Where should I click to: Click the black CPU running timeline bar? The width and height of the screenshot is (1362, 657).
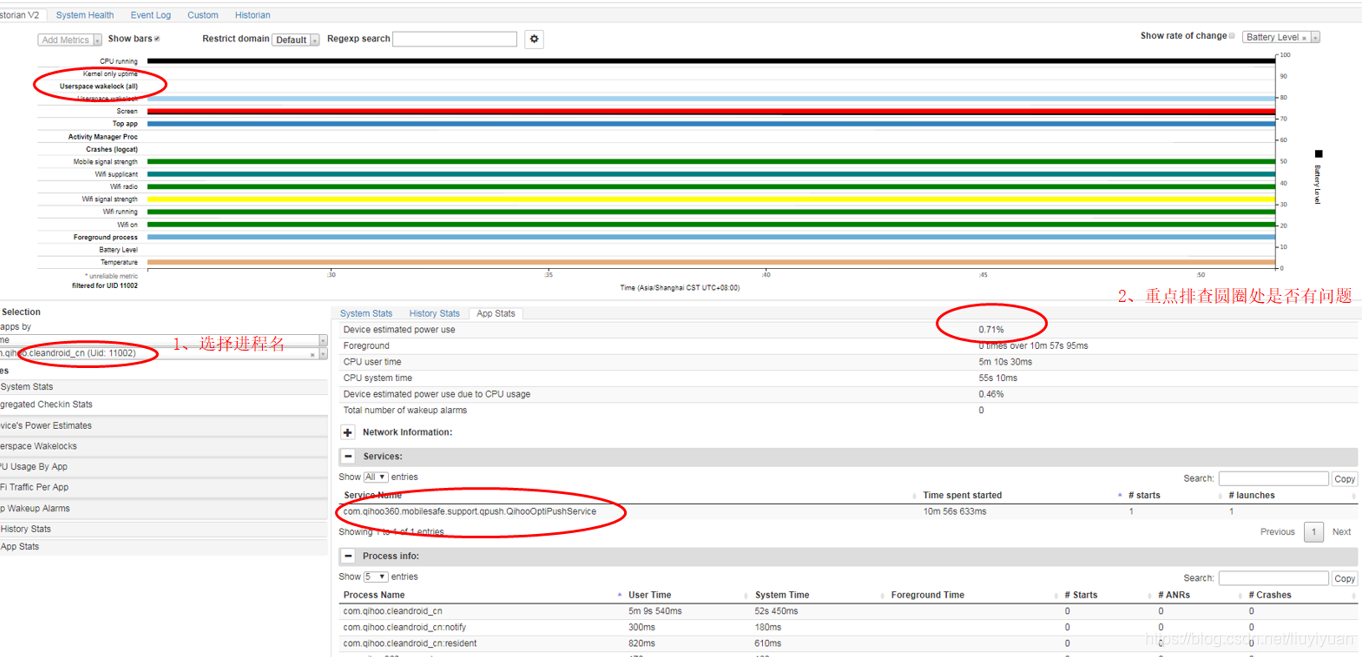coord(711,61)
